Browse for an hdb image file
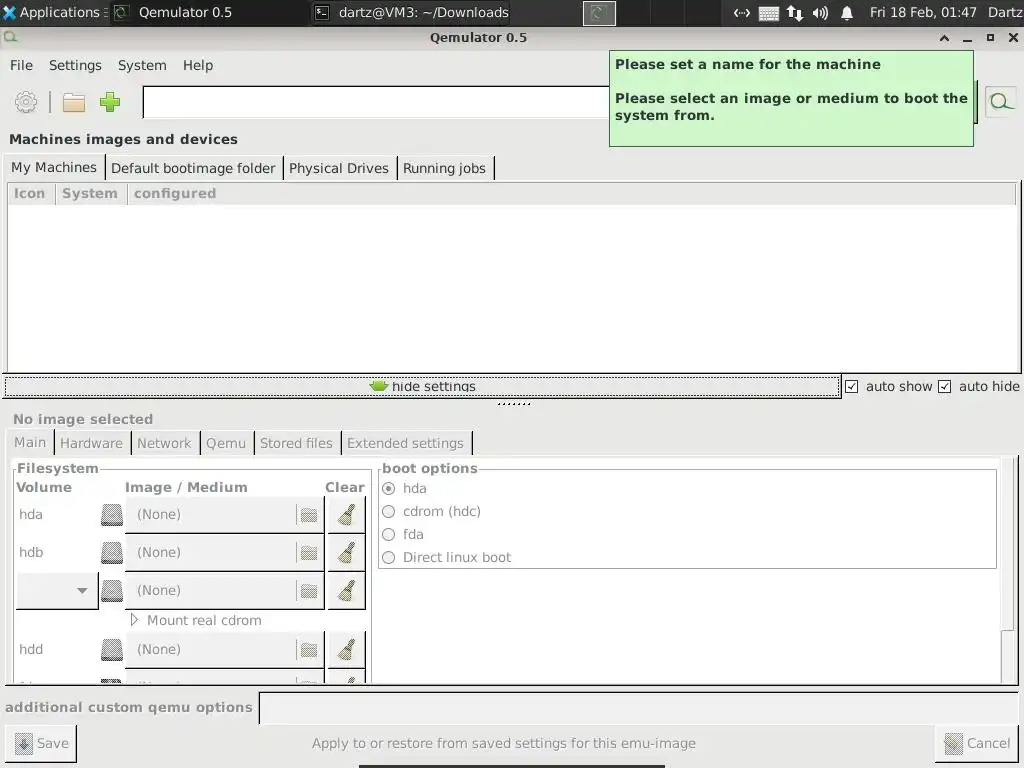Viewport: 1024px width, 768px height. (309, 552)
